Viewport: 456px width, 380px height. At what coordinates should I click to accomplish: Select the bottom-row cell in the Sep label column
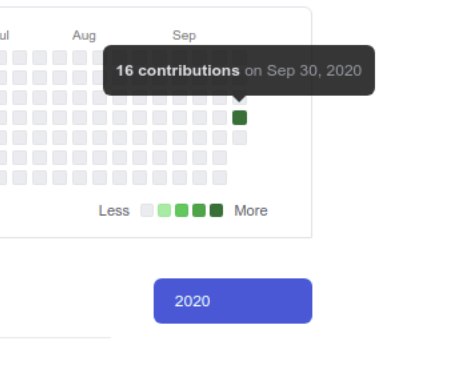pos(180,178)
